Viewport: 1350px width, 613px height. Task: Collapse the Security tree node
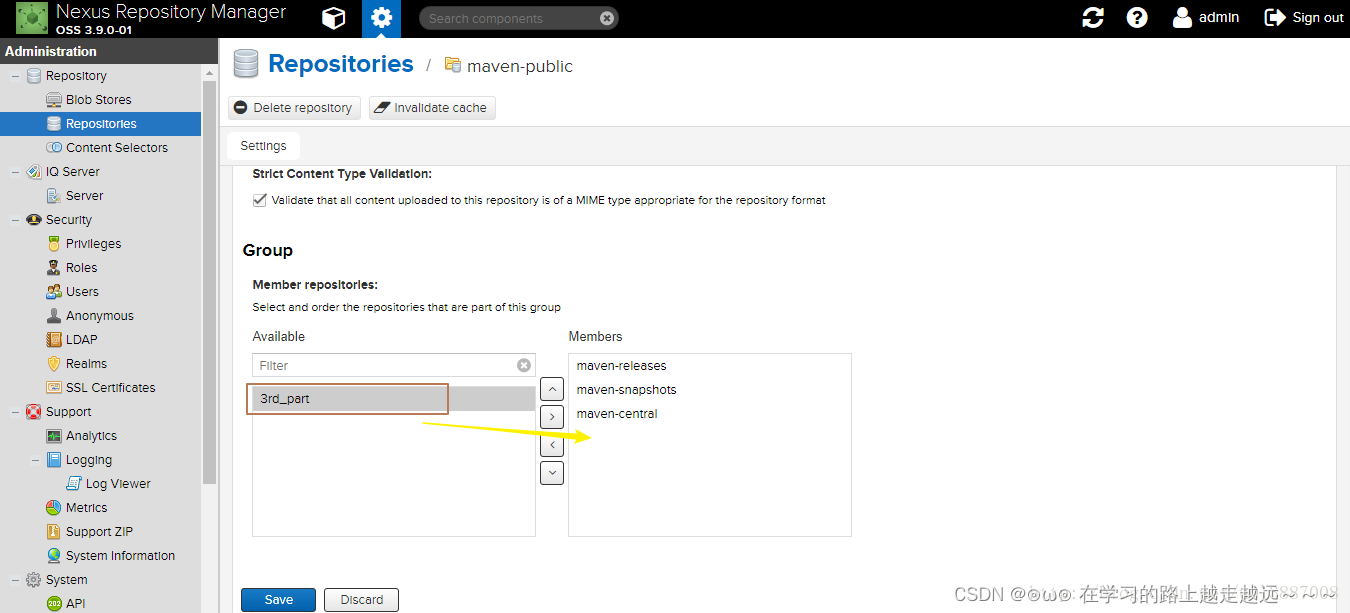[15, 220]
